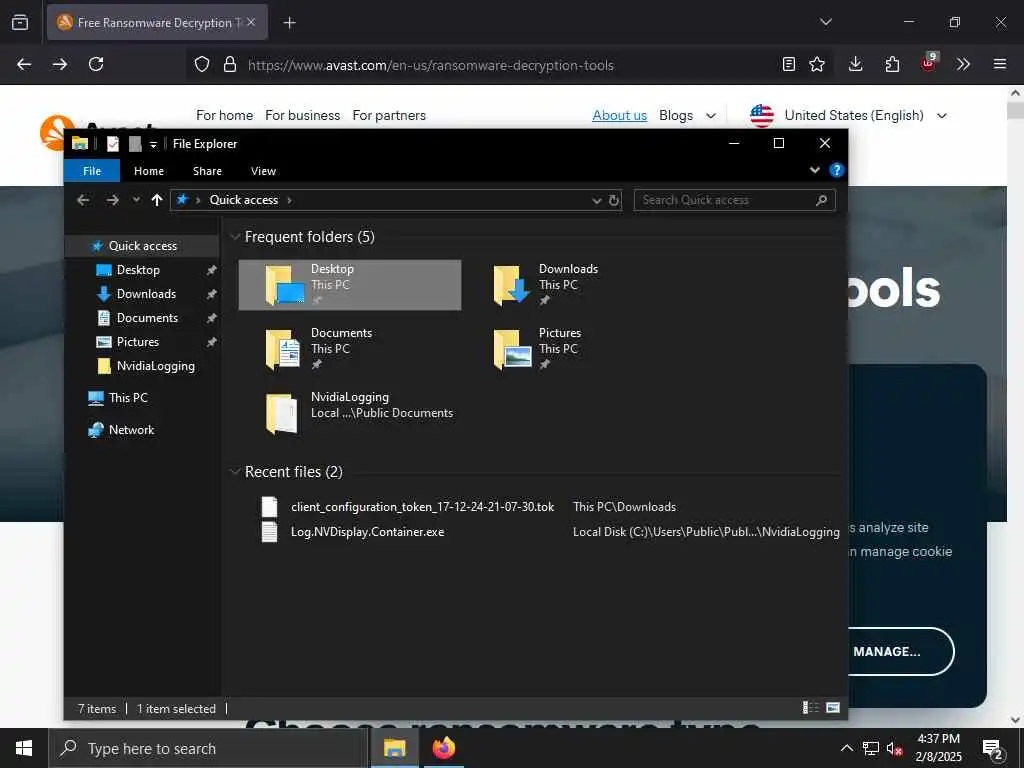The height and width of the screenshot is (768, 1024).
Task: Click the Search Quick access field
Action: (x=735, y=200)
